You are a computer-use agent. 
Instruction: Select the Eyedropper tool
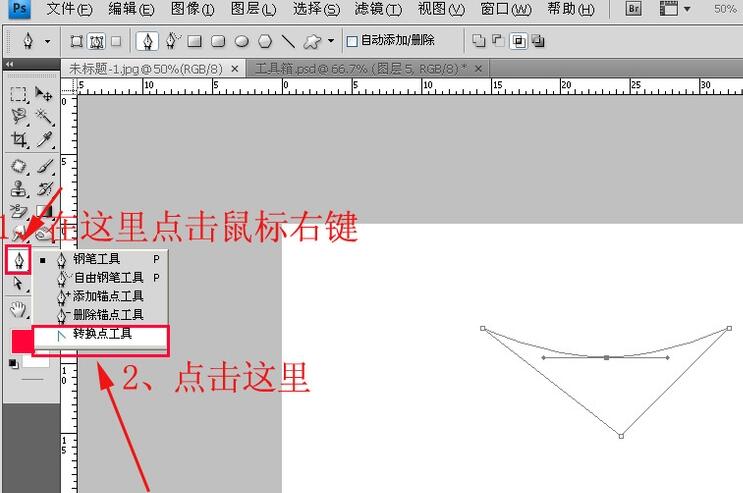tap(45, 140)
